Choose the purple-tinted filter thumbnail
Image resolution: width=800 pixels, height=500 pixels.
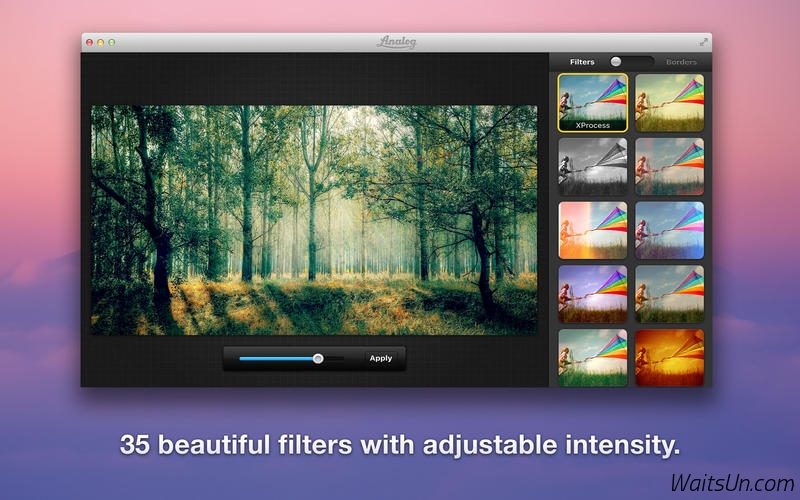[592, 294]
